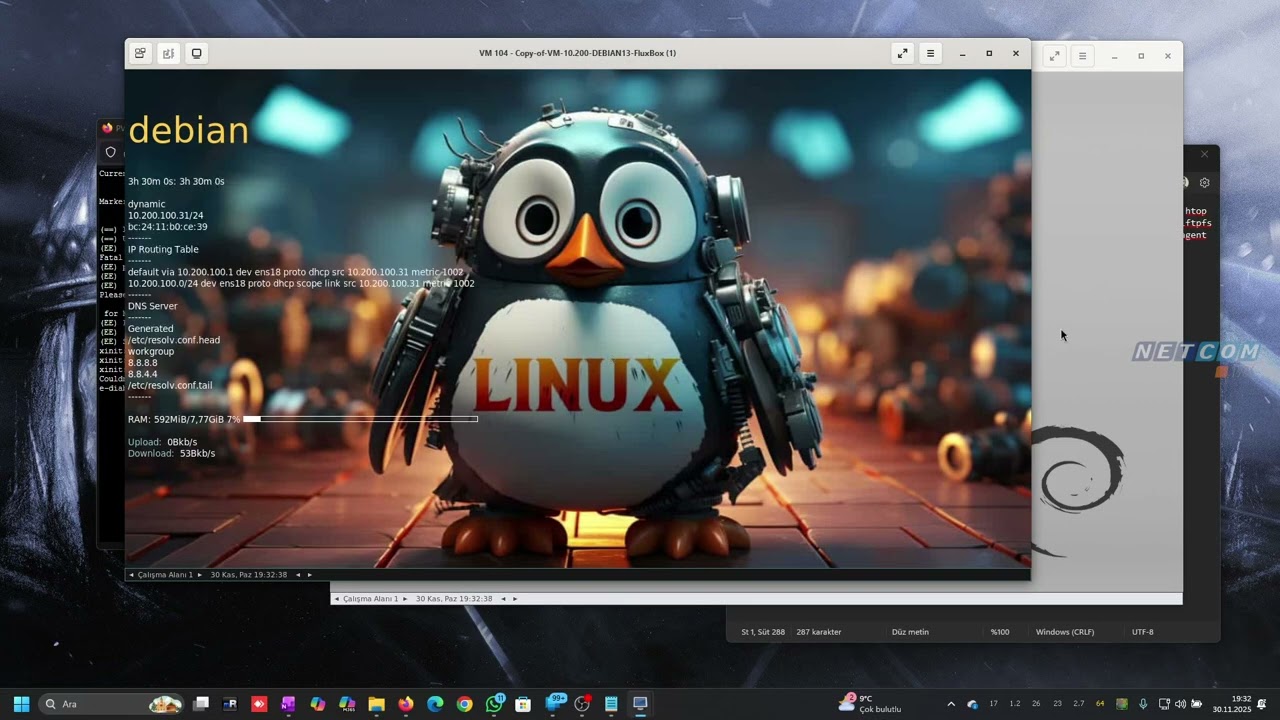
Task: Click the '%100' zoom level in the status bar
Action: [1000, 632]
